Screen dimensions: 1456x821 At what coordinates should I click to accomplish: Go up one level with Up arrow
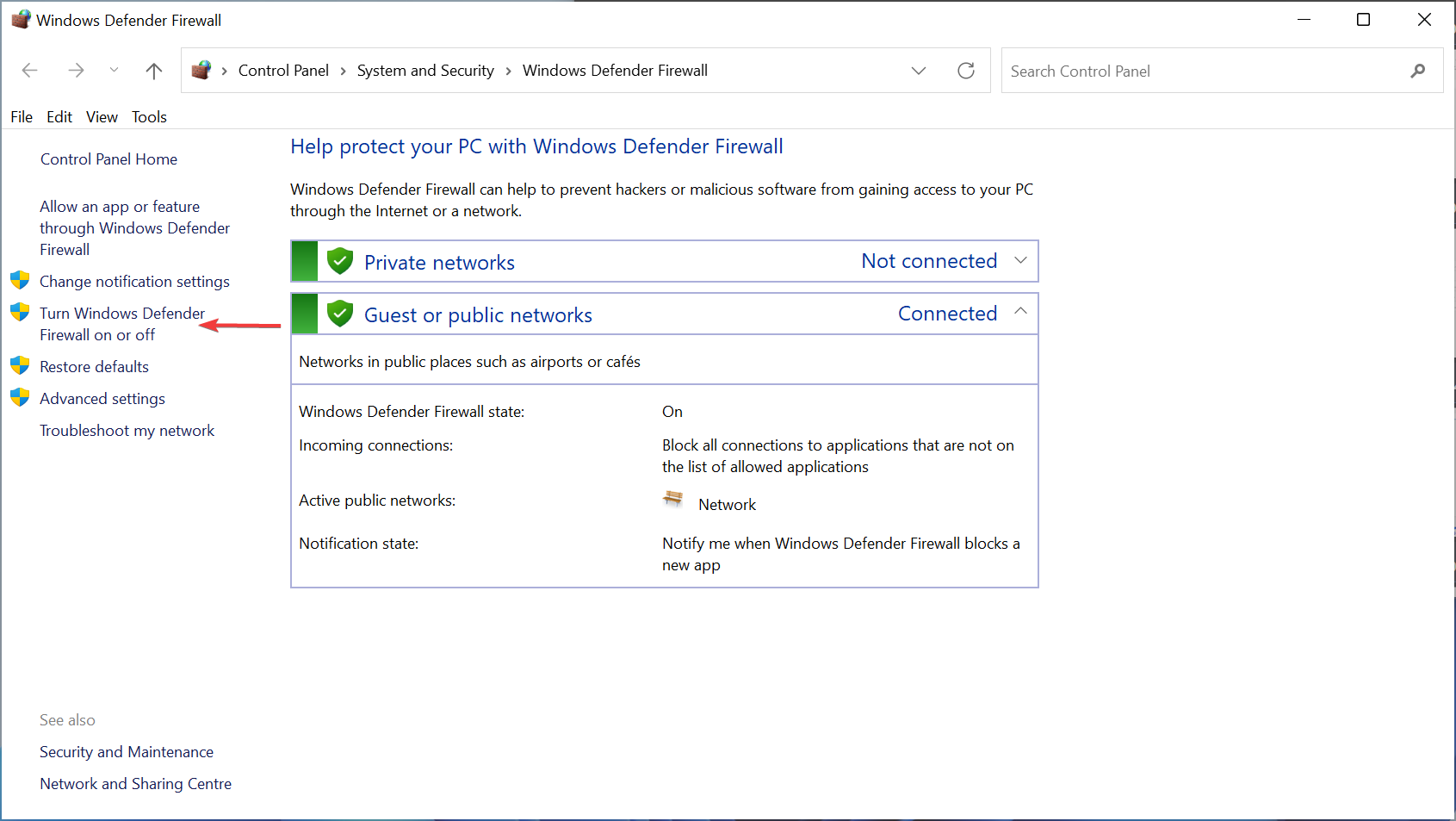[154, 71]
